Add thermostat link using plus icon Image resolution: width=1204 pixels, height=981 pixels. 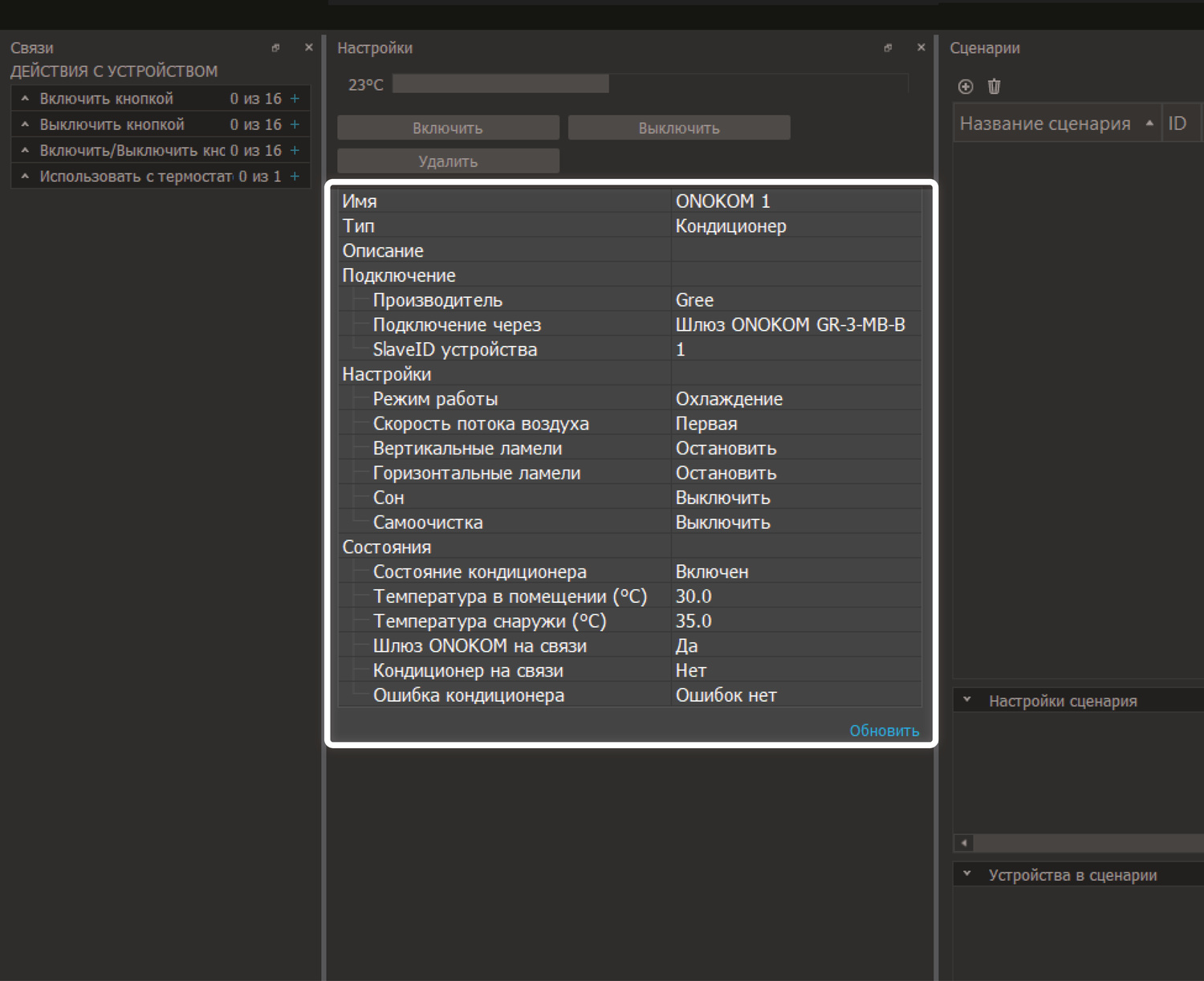coord(295,176)
